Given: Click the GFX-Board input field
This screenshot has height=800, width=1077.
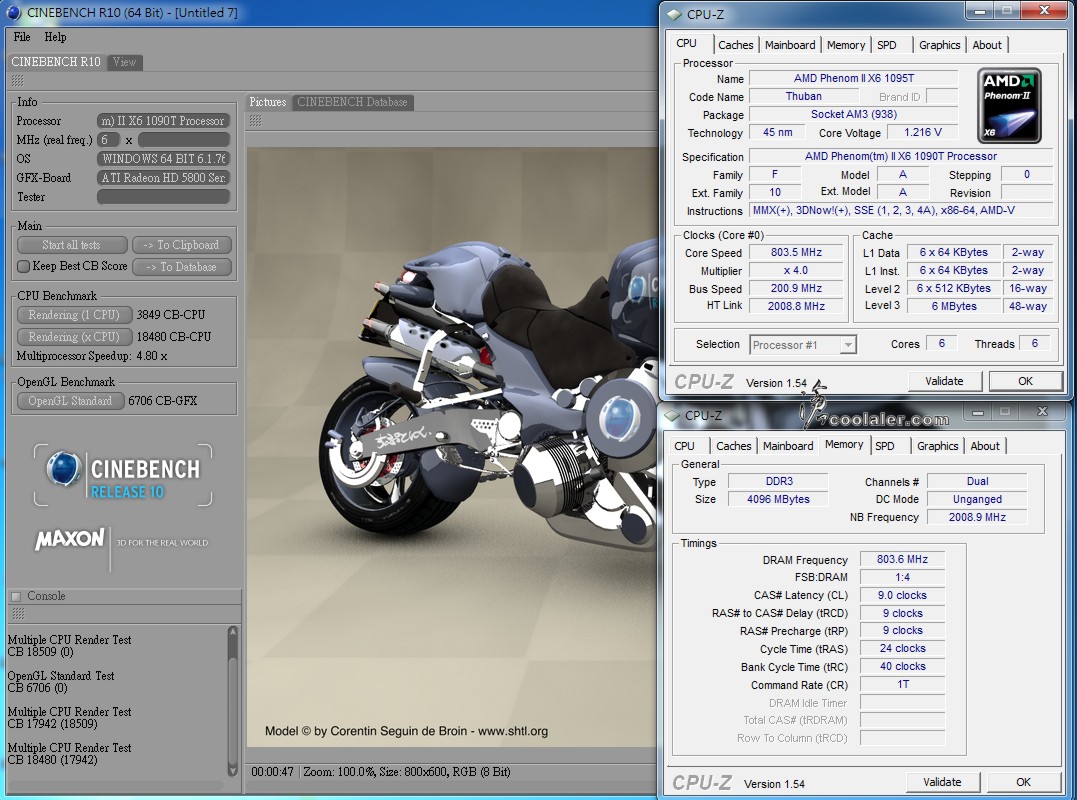Looking at the screenshot, I should click(x=163, y=178).
